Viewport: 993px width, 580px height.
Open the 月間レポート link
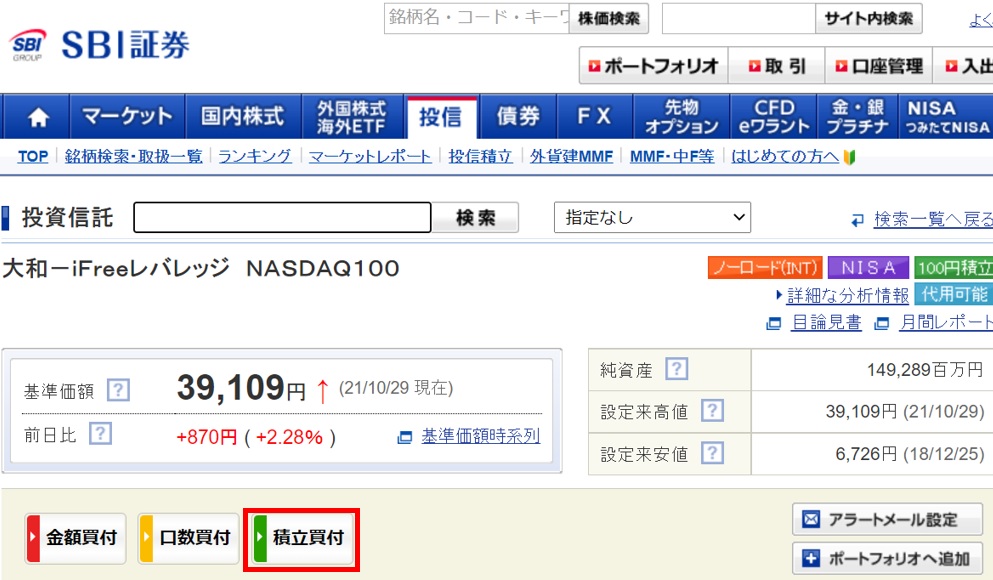click(946, 323)
